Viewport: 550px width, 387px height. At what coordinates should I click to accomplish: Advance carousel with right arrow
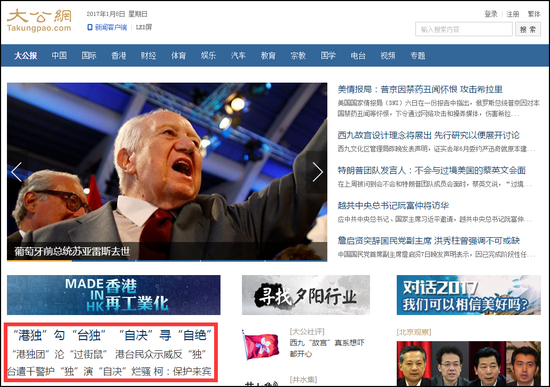pyautogui.click(x=317, y=172)
